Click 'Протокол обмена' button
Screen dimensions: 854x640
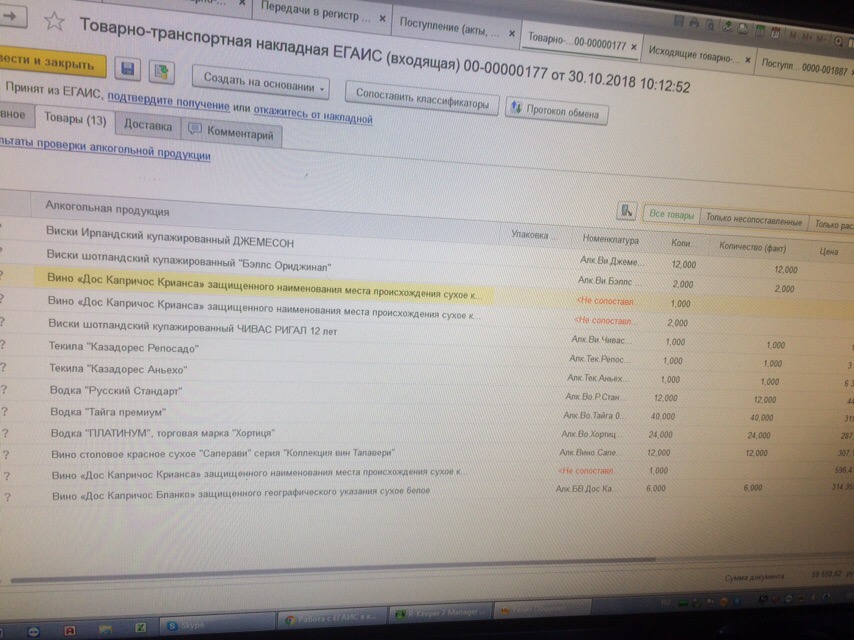point(556,111)
